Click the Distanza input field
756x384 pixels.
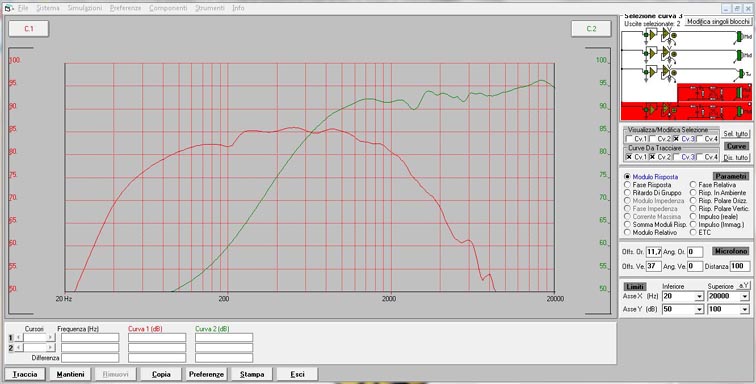[740, 266]
